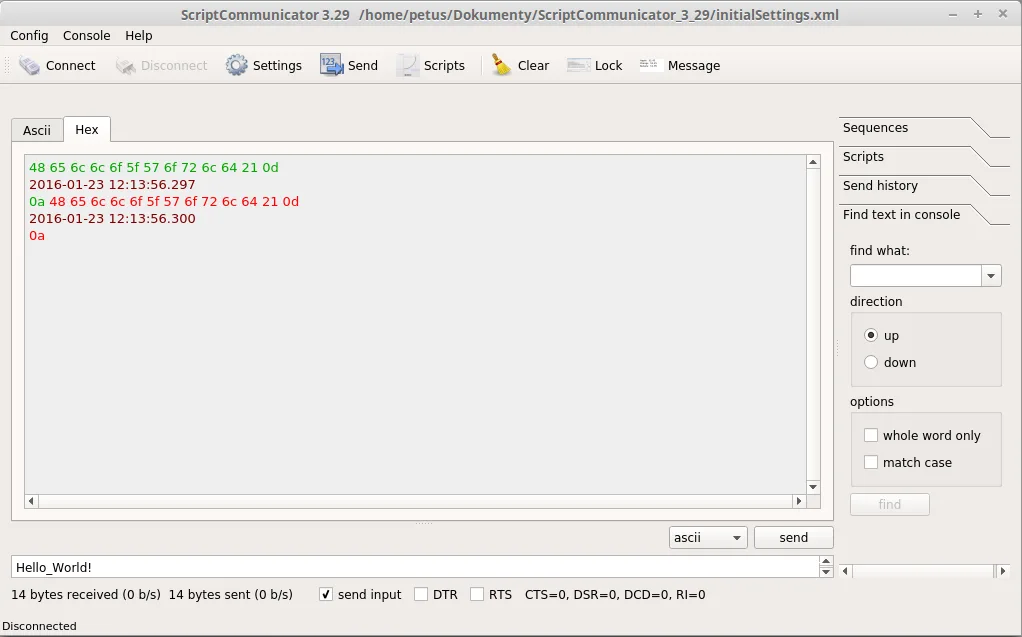Open the Config menu
1022x637 pixels.
[29, 36]
